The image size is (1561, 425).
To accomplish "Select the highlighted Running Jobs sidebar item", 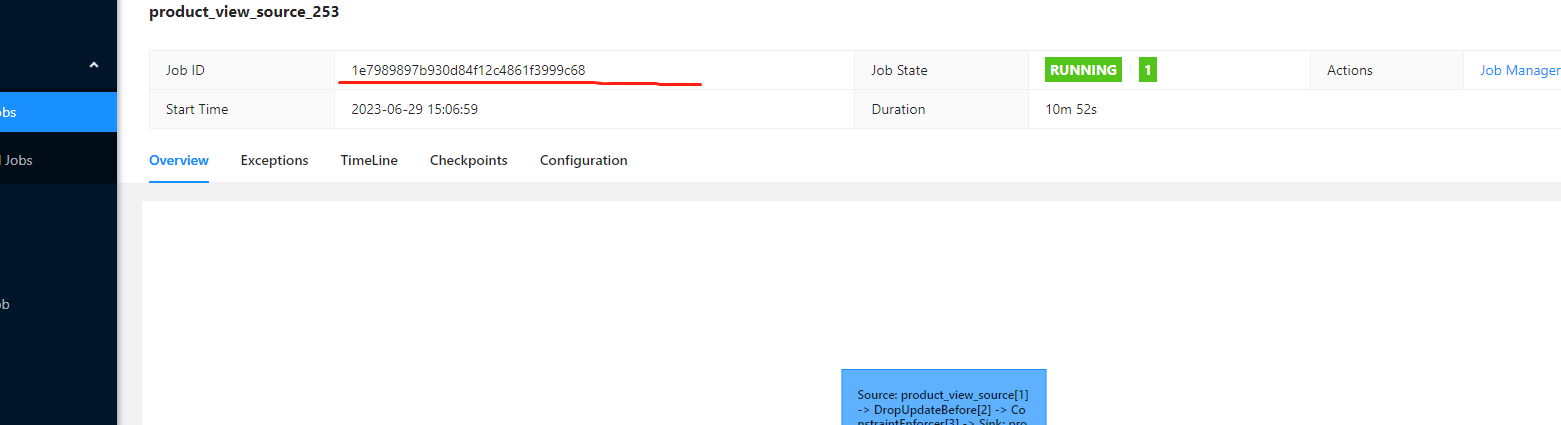I will [x=58, y=112].
